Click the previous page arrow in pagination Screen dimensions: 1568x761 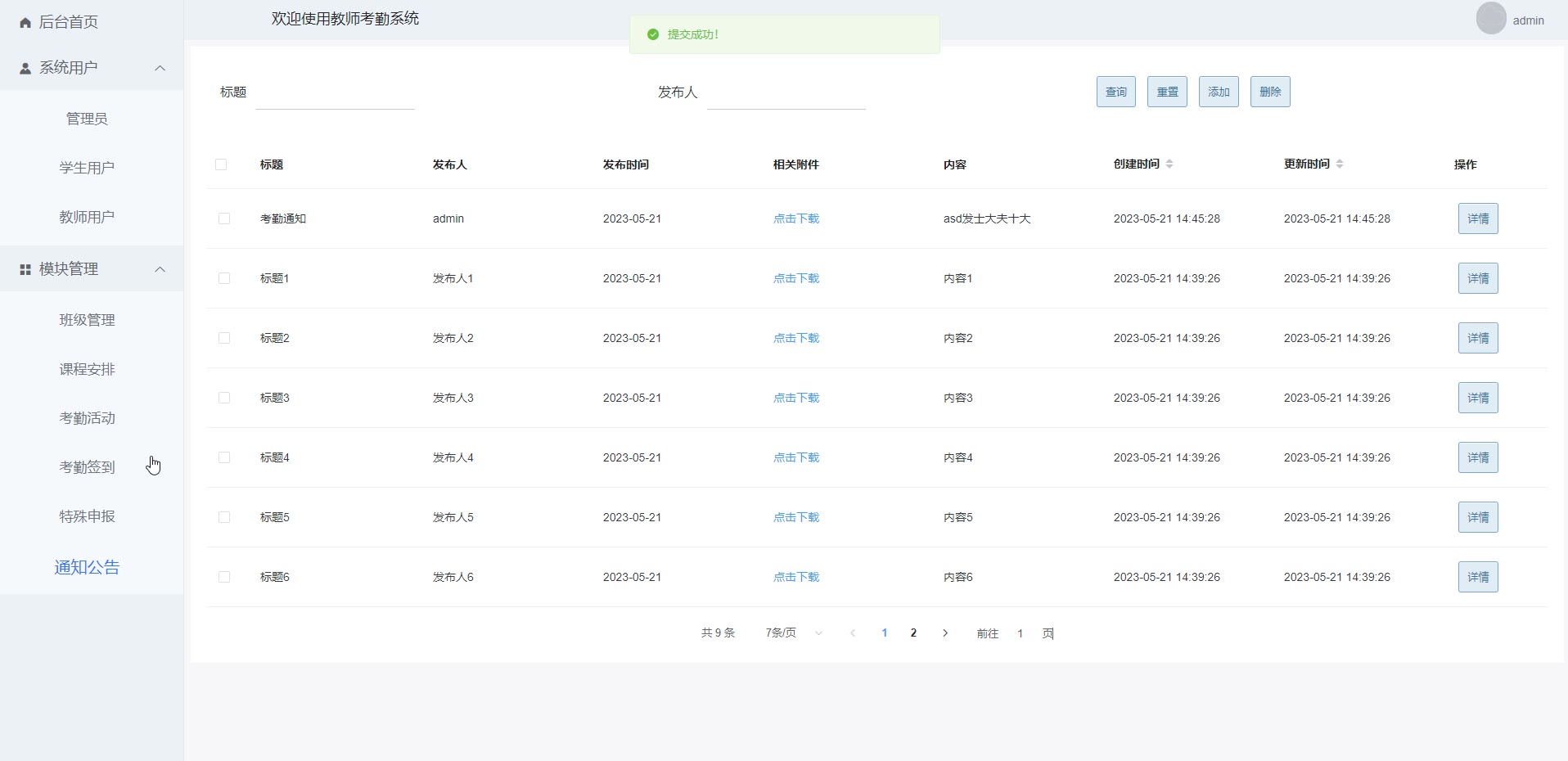click(x=853, y=633)
